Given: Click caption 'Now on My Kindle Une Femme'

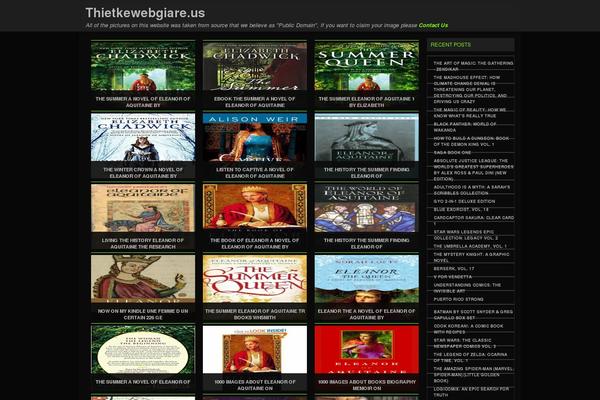Looking at the screenshot, I should pos(143,314).
